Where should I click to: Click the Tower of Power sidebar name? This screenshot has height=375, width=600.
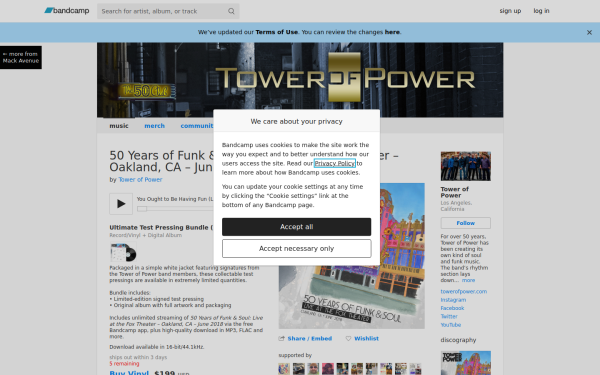click(x=454, y=192)
